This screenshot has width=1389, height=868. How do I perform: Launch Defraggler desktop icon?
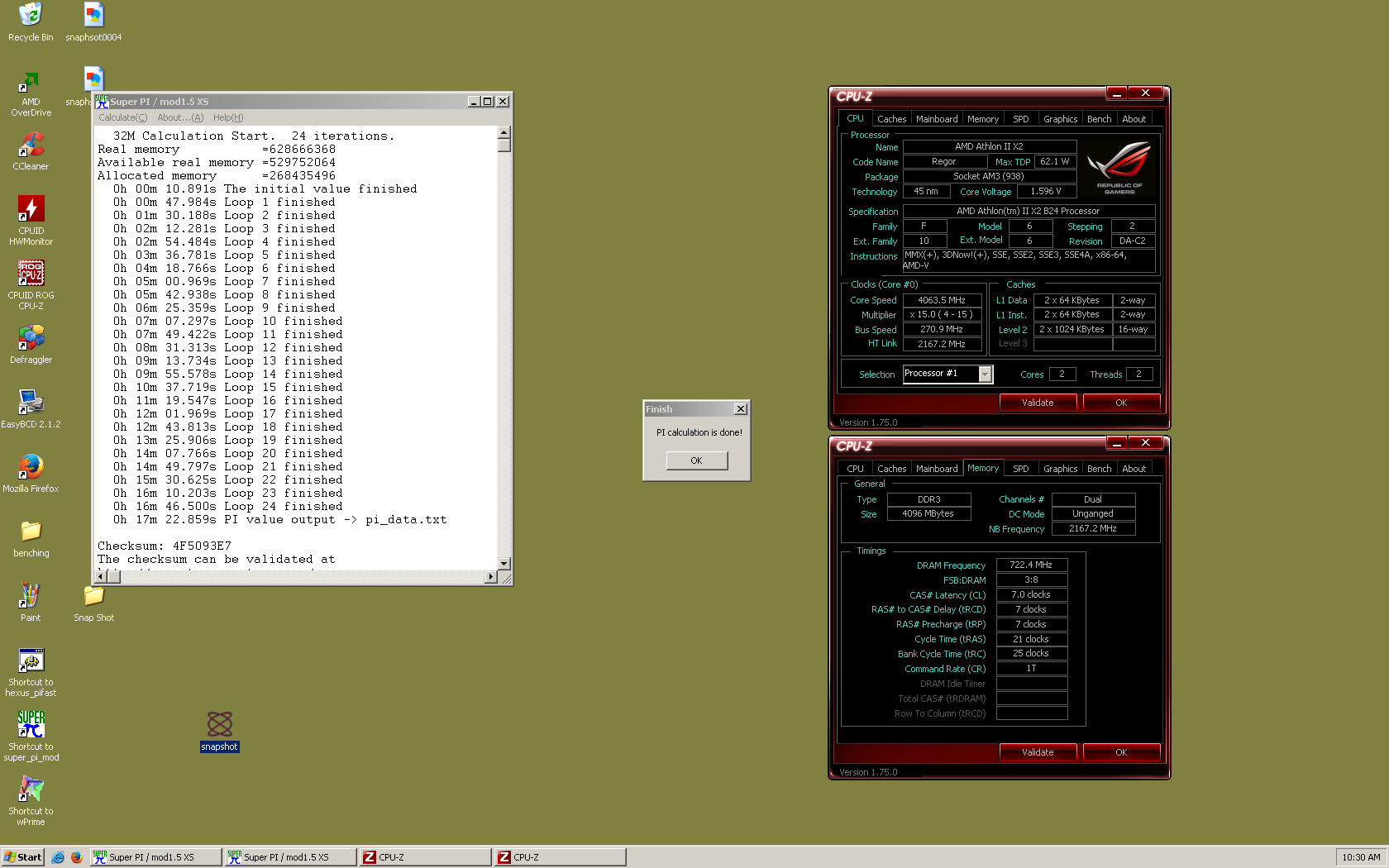pos(31,345)
